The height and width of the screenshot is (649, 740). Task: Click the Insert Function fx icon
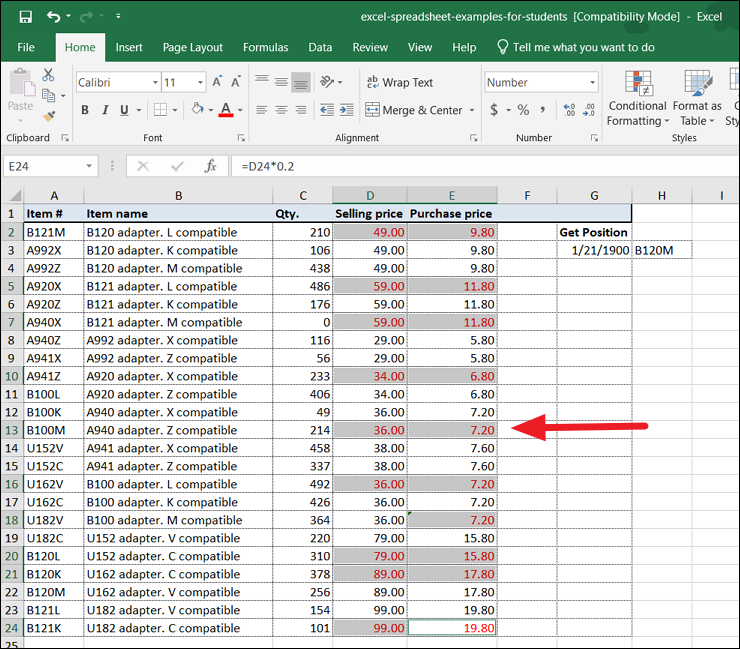point(210,166)
